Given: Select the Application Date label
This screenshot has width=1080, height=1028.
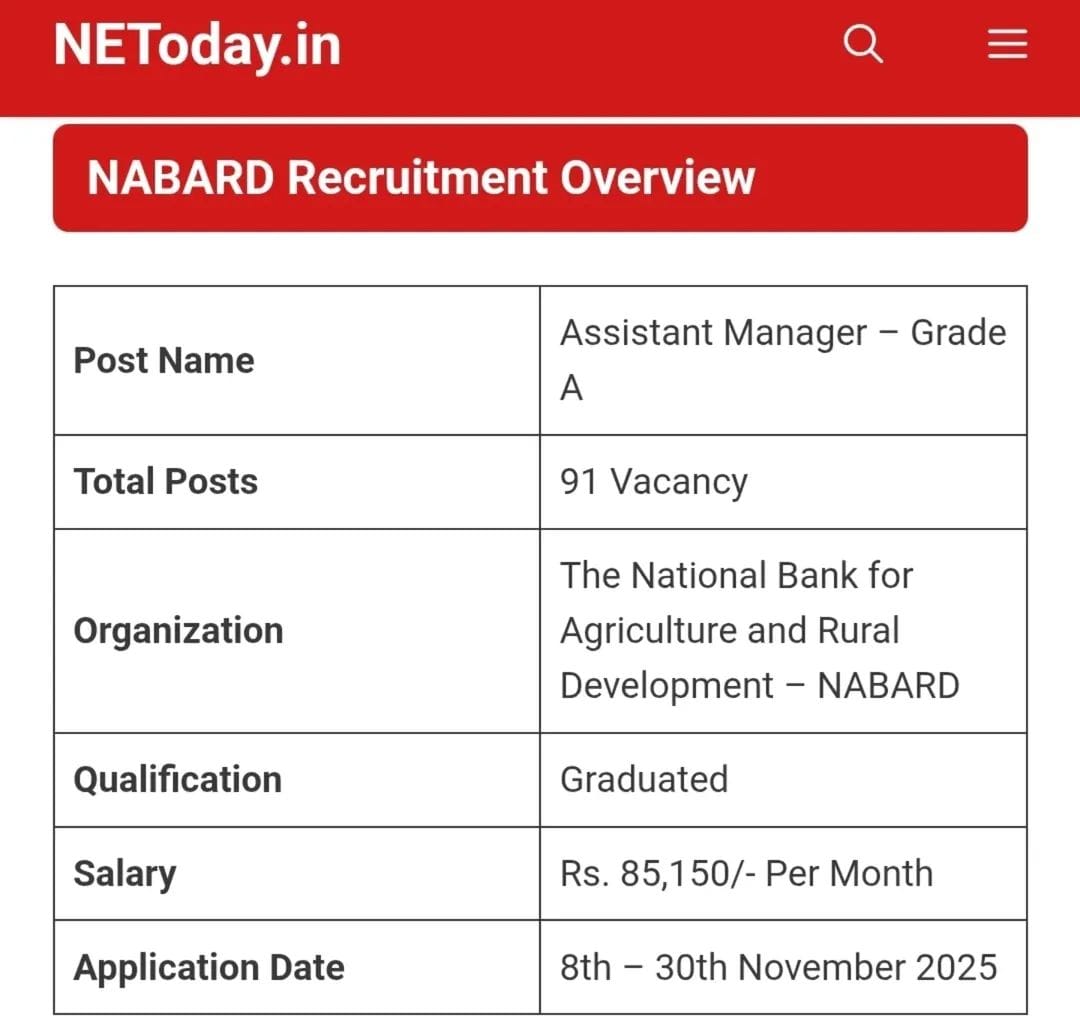Looking at the screenshot, I should pyautogui.click(x=209, y=967).
